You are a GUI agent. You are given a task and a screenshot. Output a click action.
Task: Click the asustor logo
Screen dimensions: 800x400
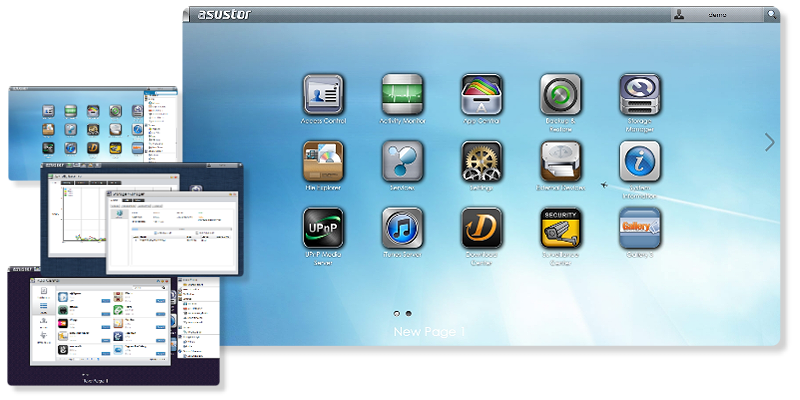pos(222,16)
